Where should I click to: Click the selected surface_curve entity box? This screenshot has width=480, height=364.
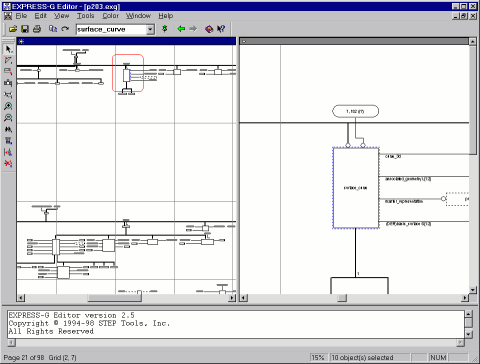pos(356,188)
